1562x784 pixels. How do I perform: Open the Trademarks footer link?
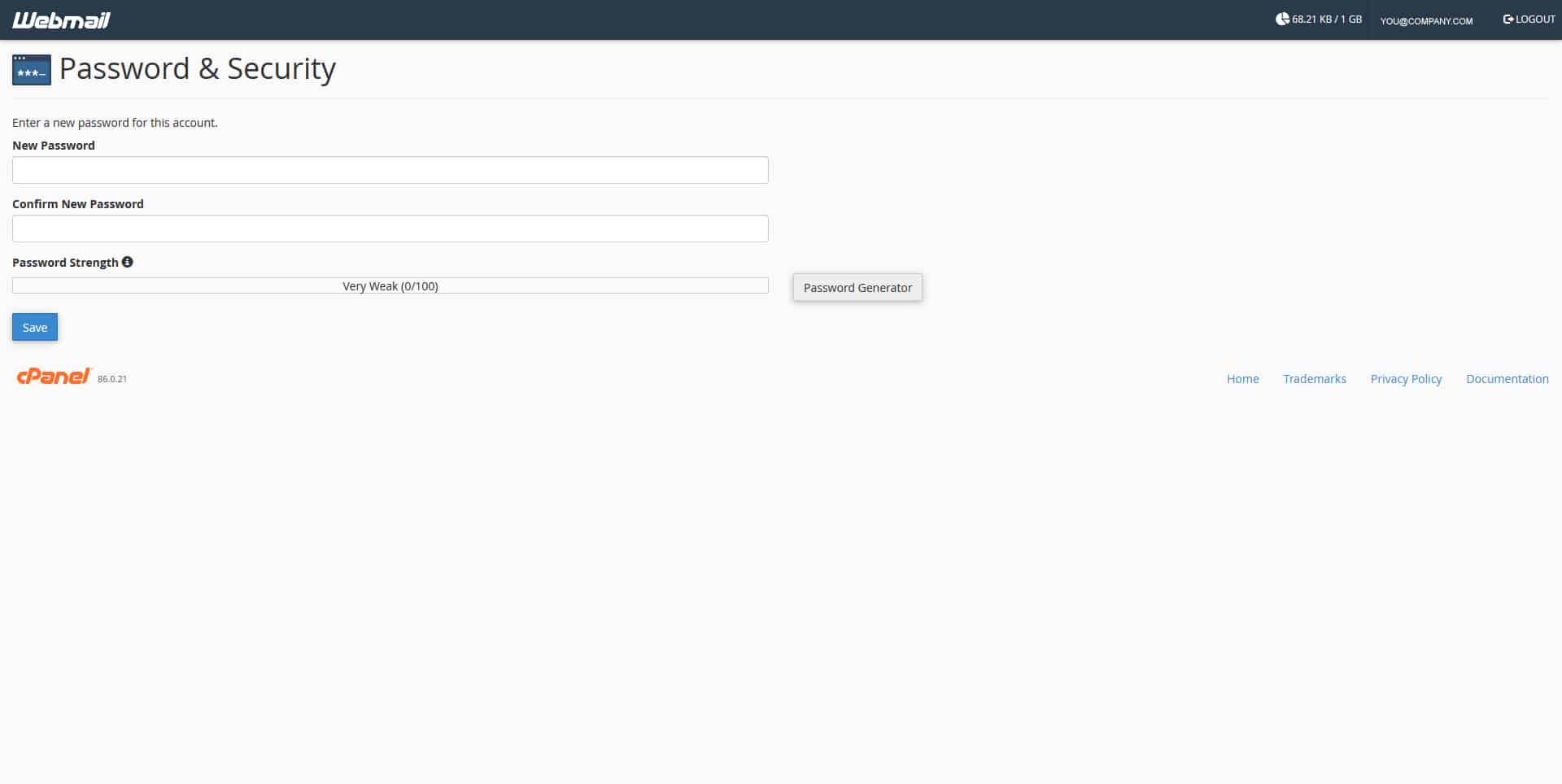1314,379
